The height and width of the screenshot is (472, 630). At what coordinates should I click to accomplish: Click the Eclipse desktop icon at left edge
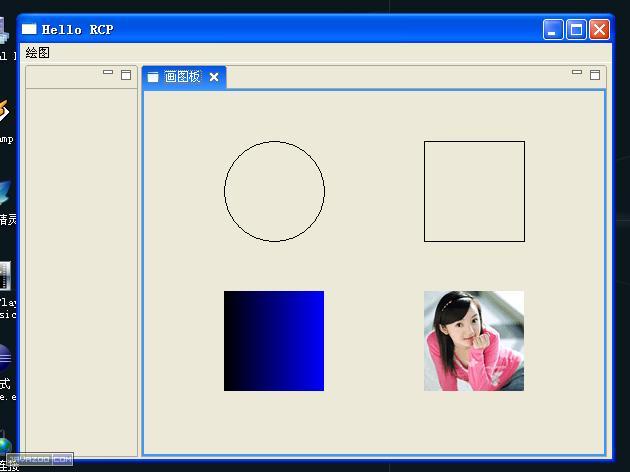point(5,358)
